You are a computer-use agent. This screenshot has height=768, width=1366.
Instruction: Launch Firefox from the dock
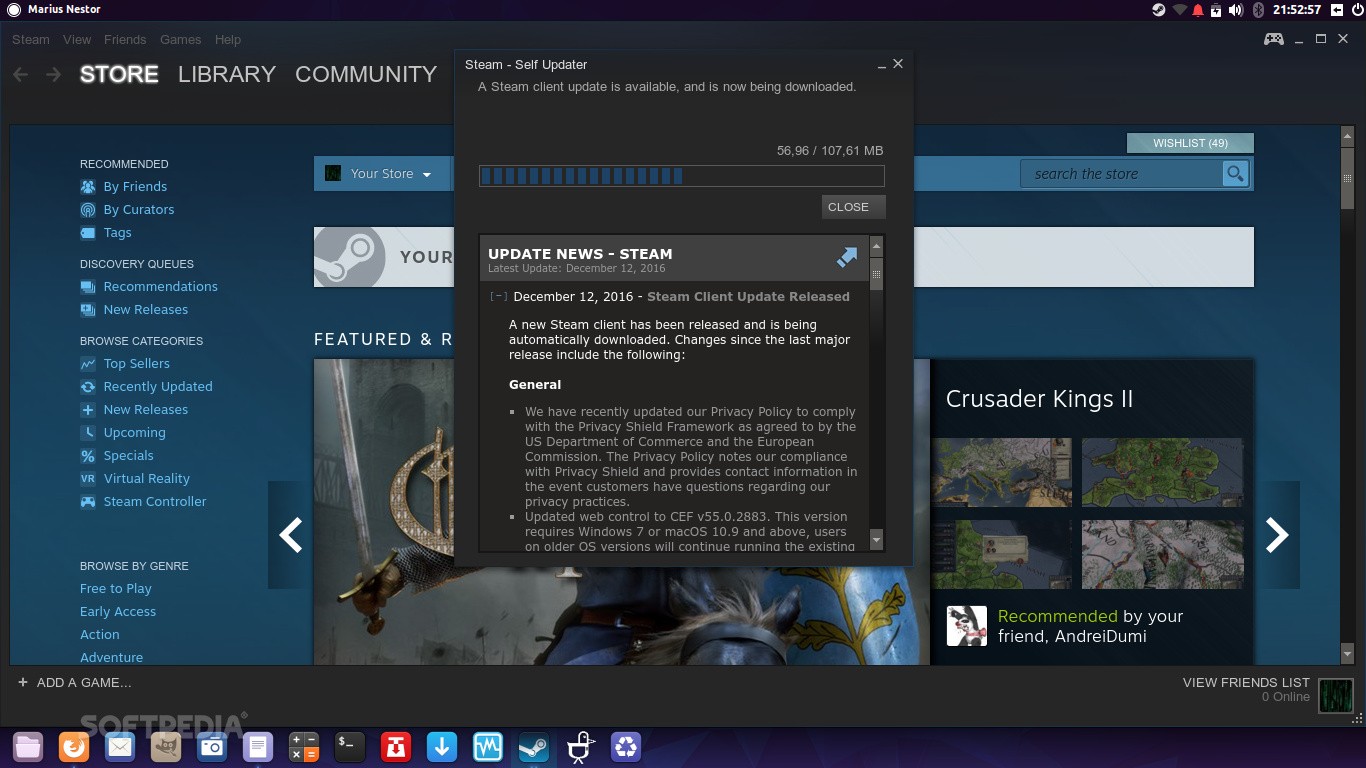tap(73, 746)
